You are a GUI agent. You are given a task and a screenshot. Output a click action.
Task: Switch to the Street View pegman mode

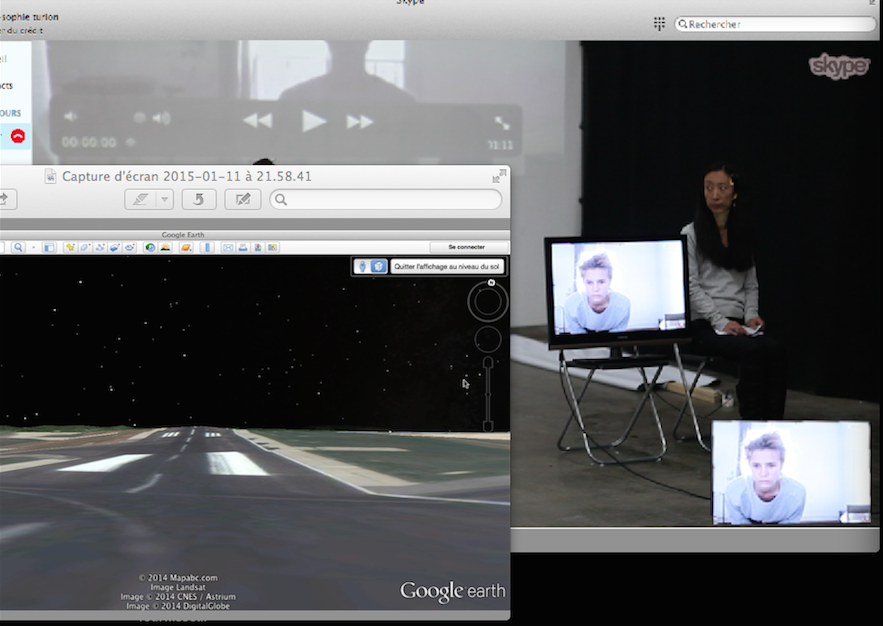click(x=362, y=266)
